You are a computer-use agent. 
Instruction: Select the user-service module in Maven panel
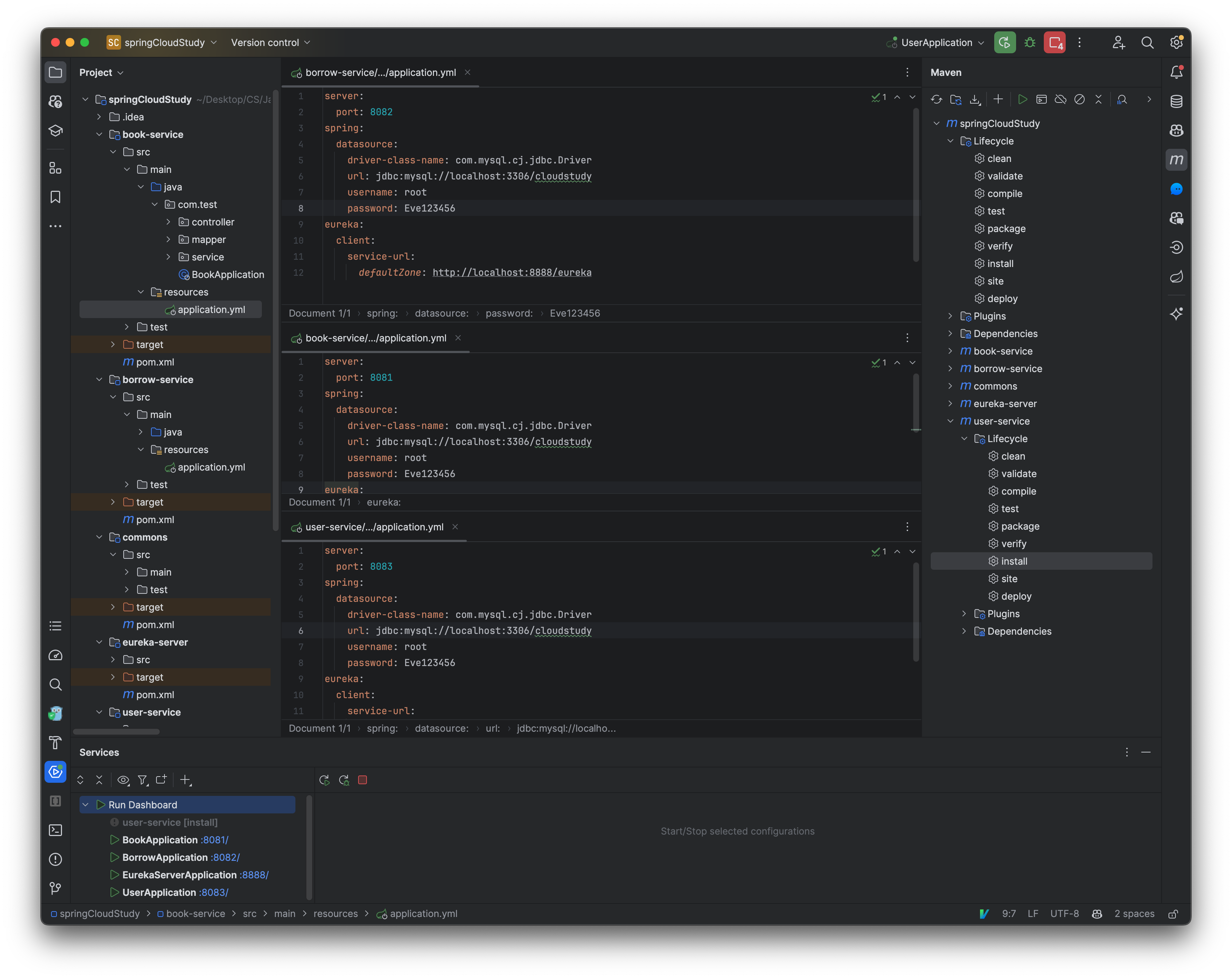point(1000,420)
